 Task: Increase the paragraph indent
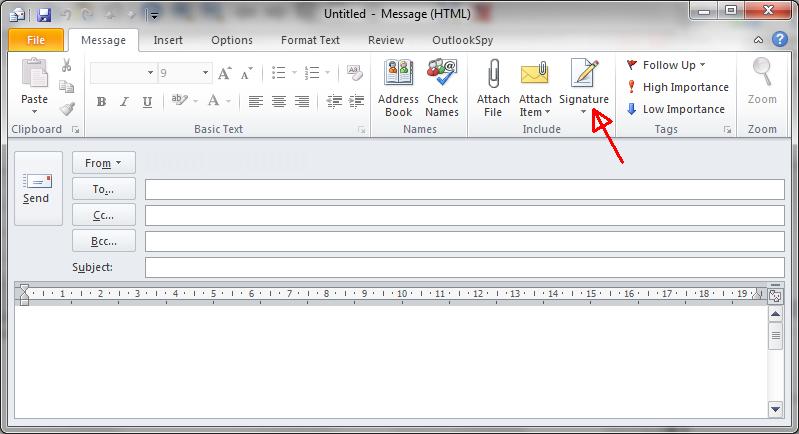tap(356, 101)
